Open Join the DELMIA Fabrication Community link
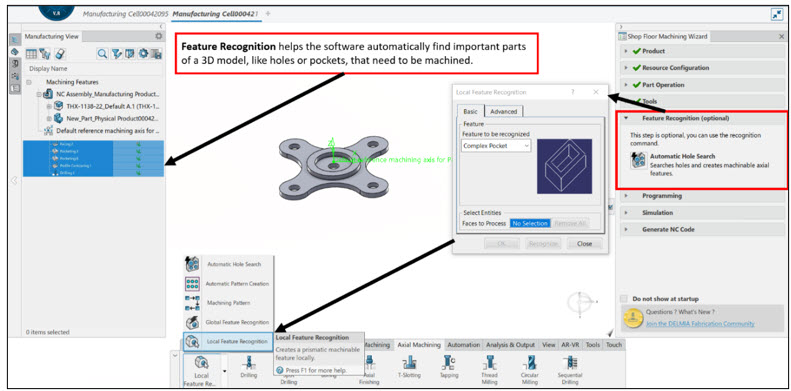Screen dimensions: 791x391 point(700,323)
